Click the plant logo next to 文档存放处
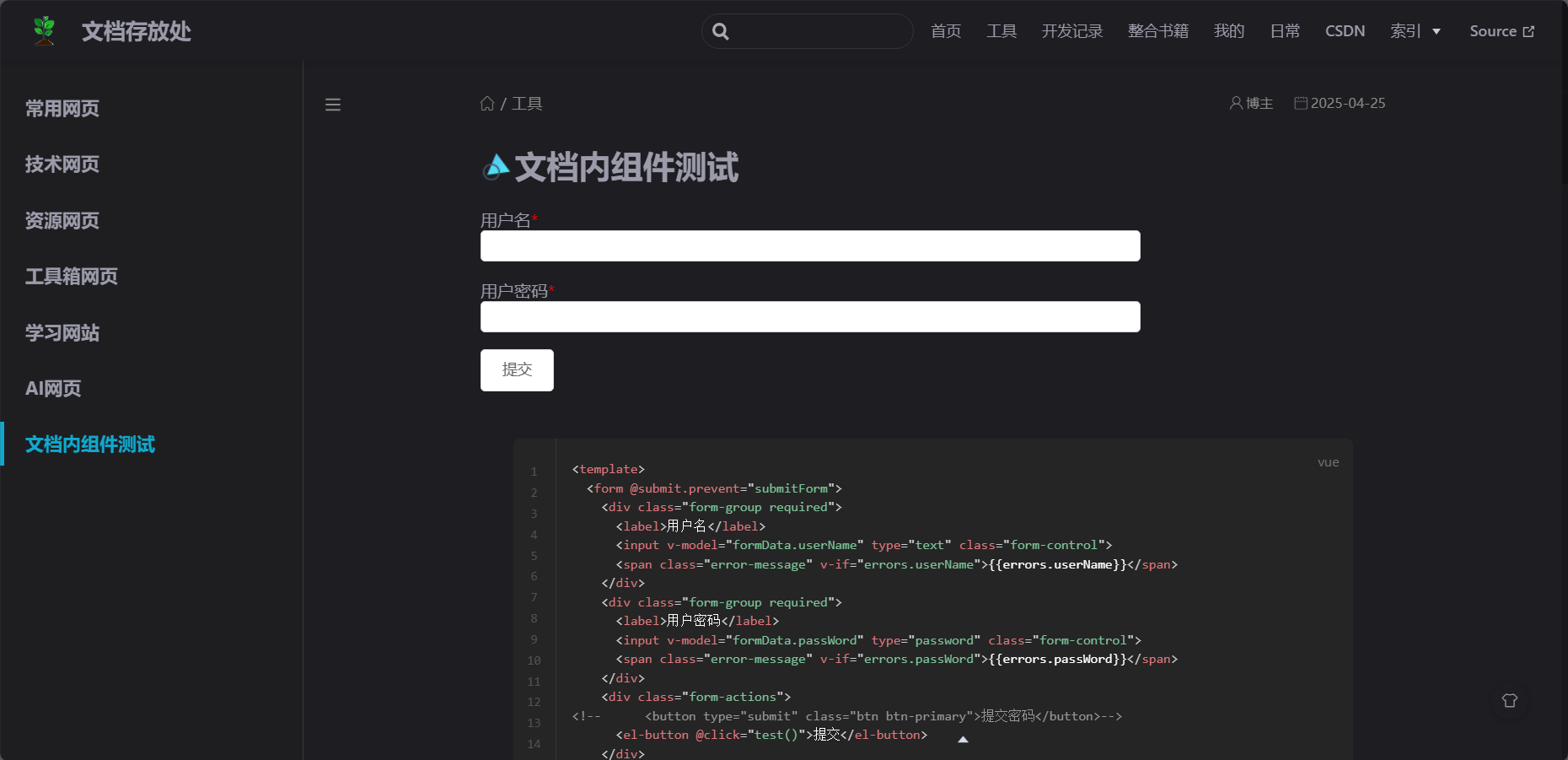 (x=43, y=30)
